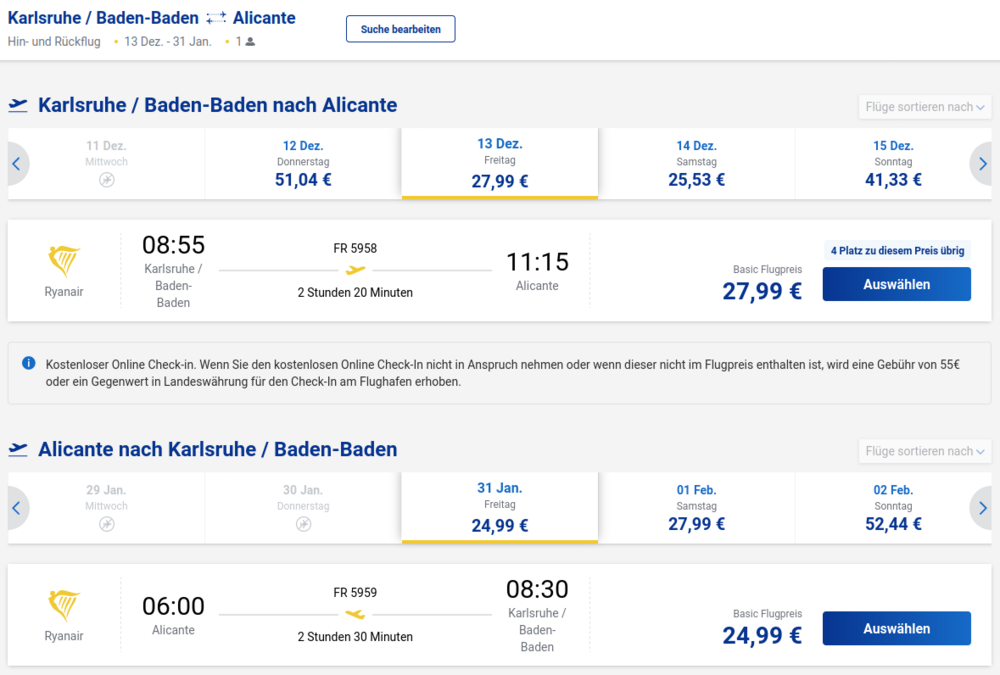Click the no-flight icon under 11 Dez.
This screenshot has height=675, width=1000.
tap(107, 180)
